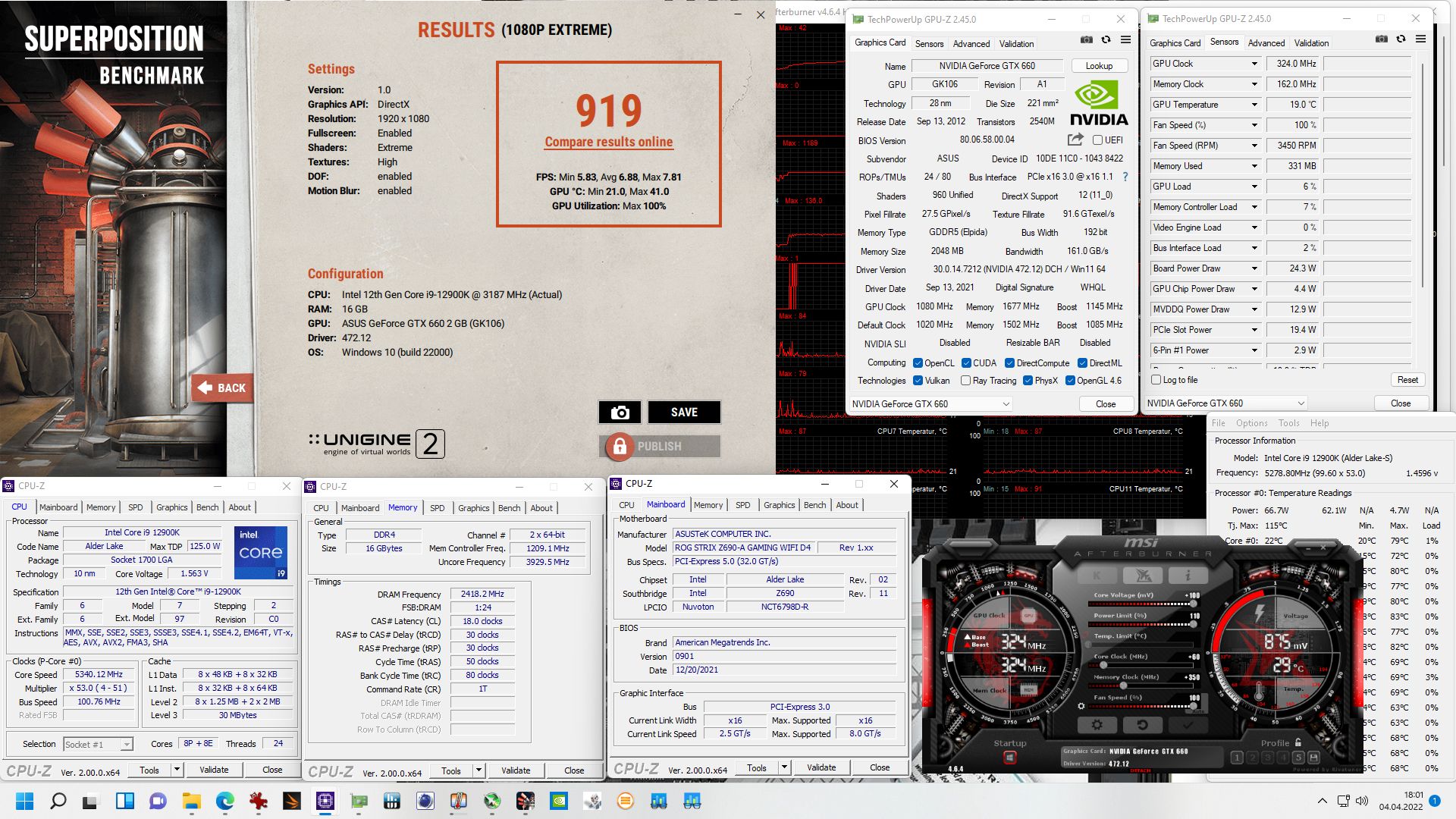Click Lookup button in GPU-Z

(1099, 66)
